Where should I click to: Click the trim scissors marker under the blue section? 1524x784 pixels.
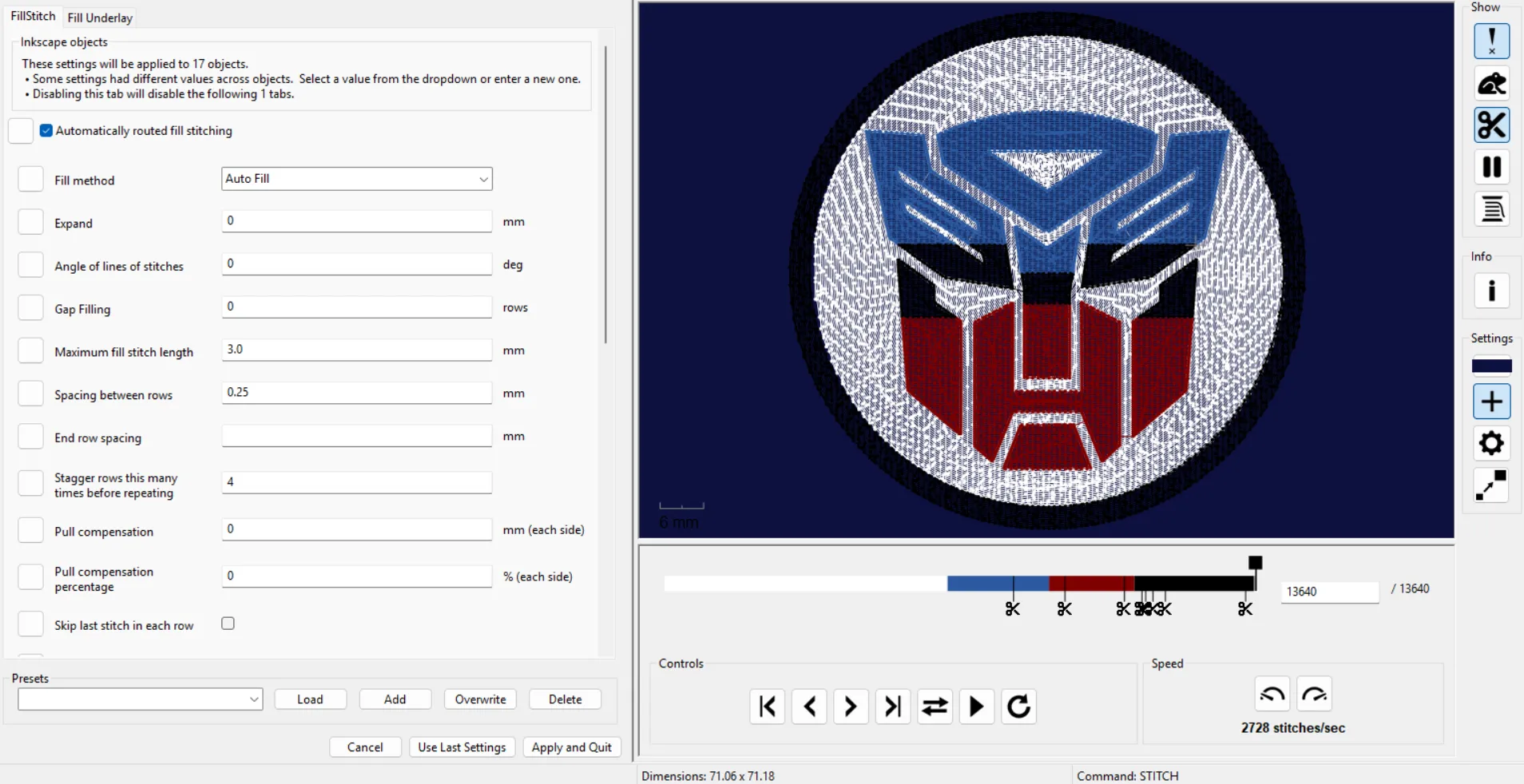point(1013,609)
